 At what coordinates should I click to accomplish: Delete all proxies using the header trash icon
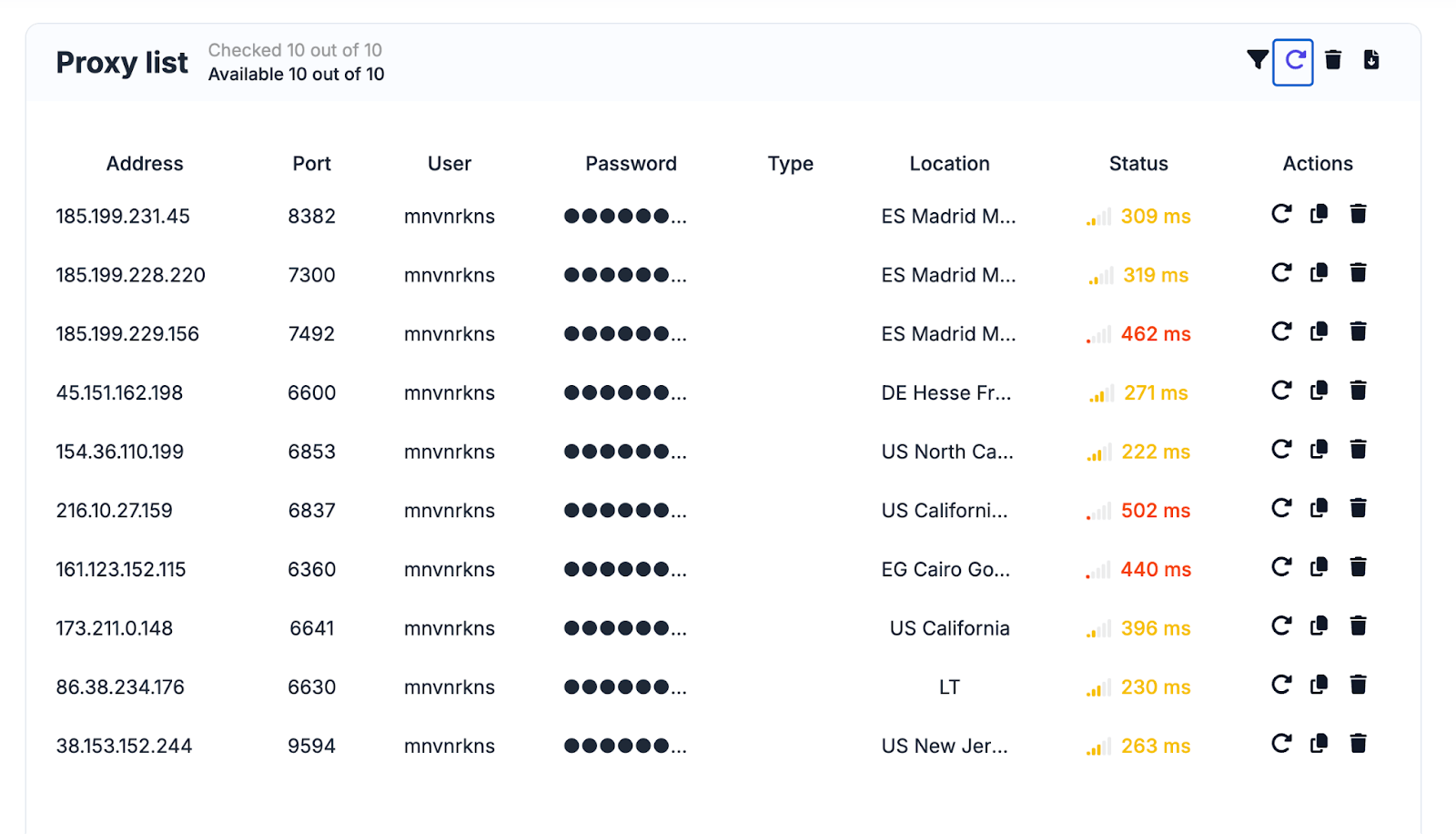point(1333,60)
